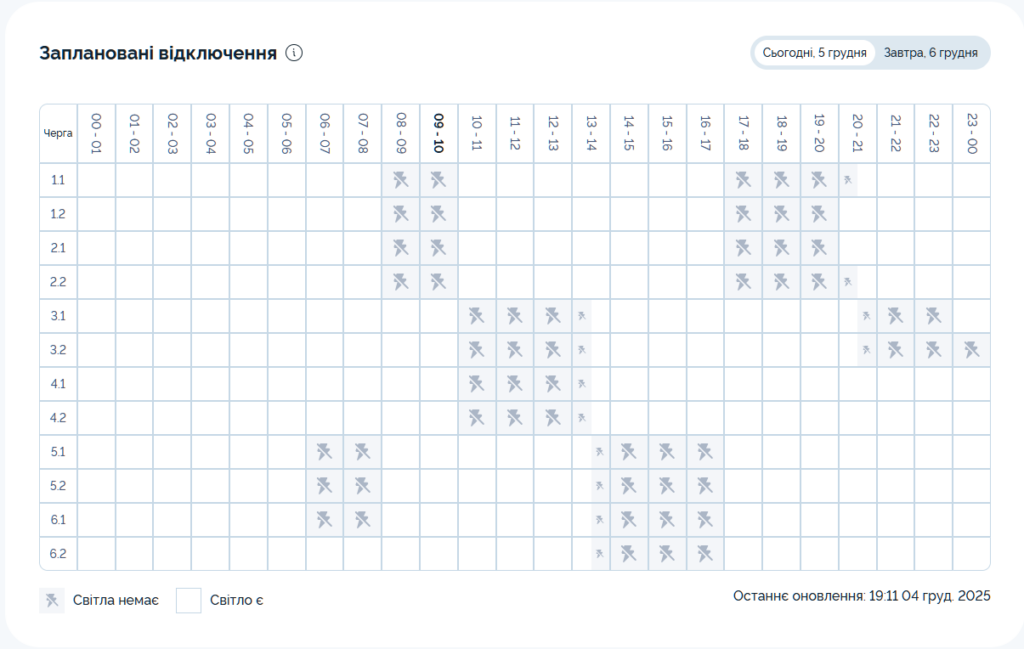Select queue 5.2 row label
Screen dimensions: 1024x649
click(x=58, y=486)
